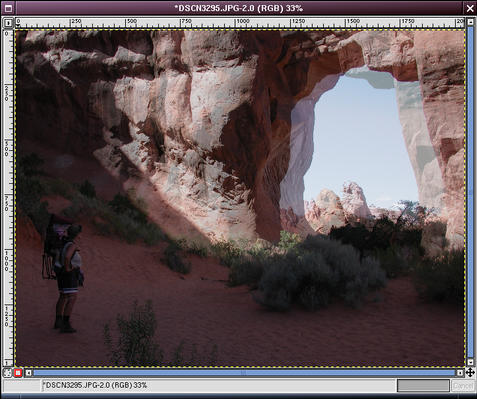Disable Quick Mask with the dashed-outline selection button
Screen dimensions: 477x399
[7, 373]
